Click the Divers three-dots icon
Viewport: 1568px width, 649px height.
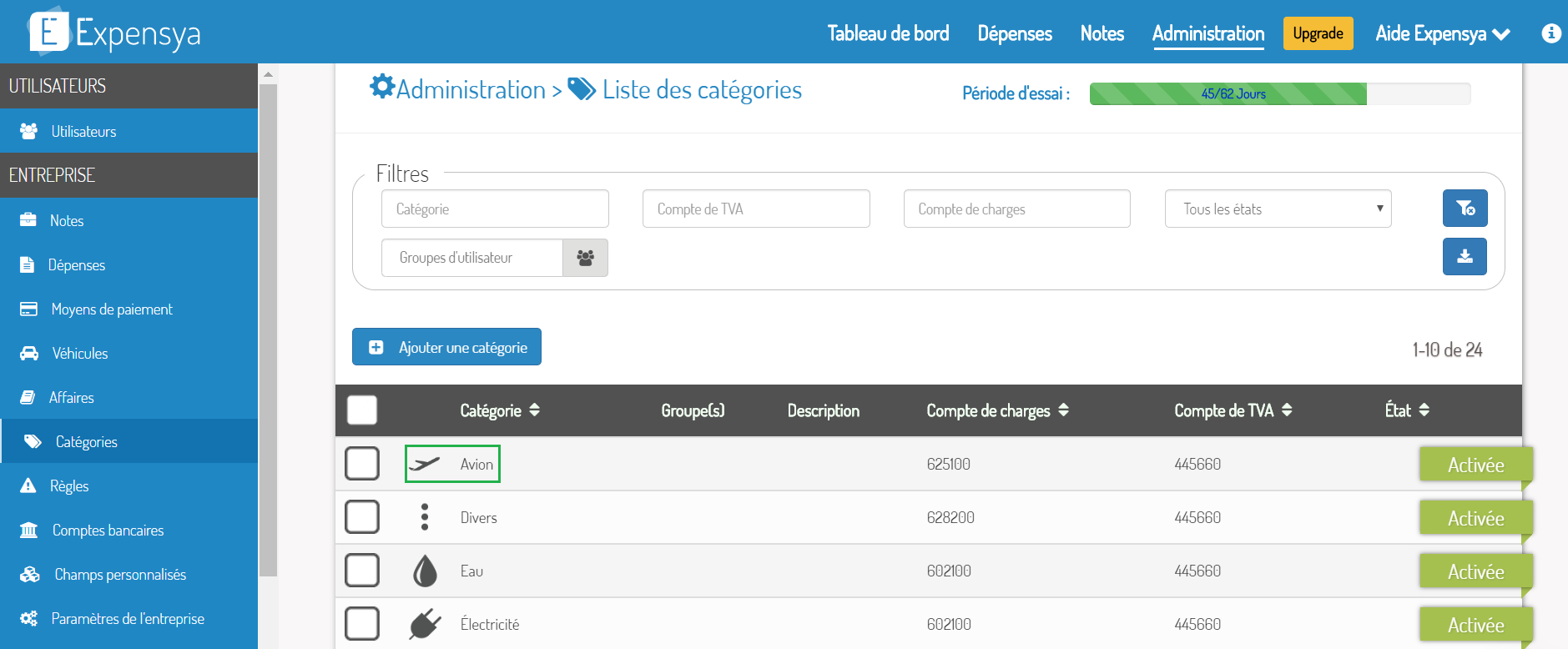[425, 517]
